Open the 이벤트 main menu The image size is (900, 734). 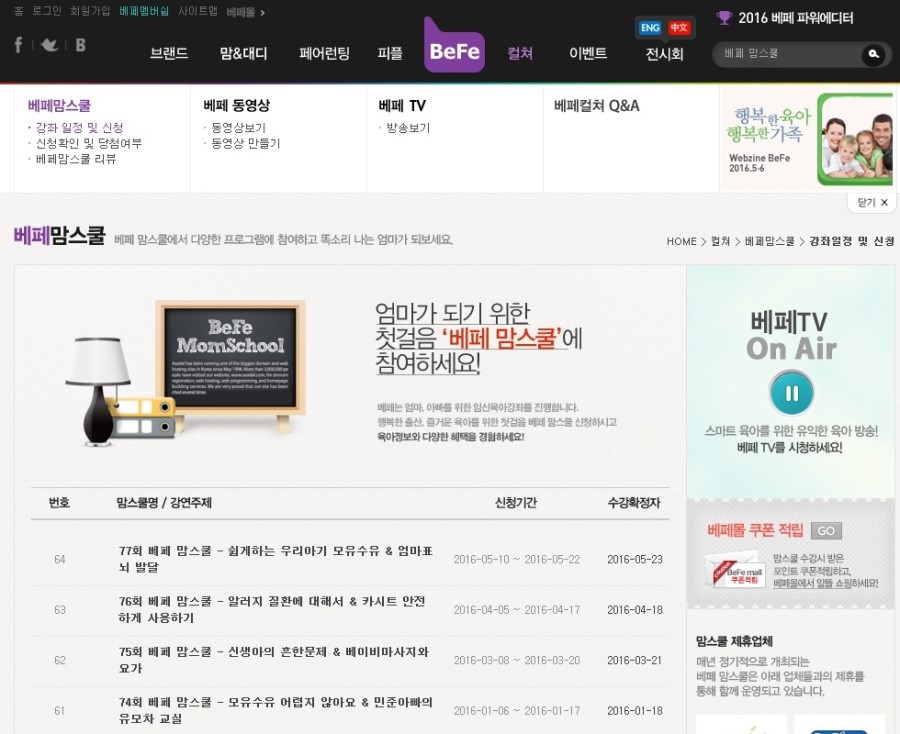[588, 53]
